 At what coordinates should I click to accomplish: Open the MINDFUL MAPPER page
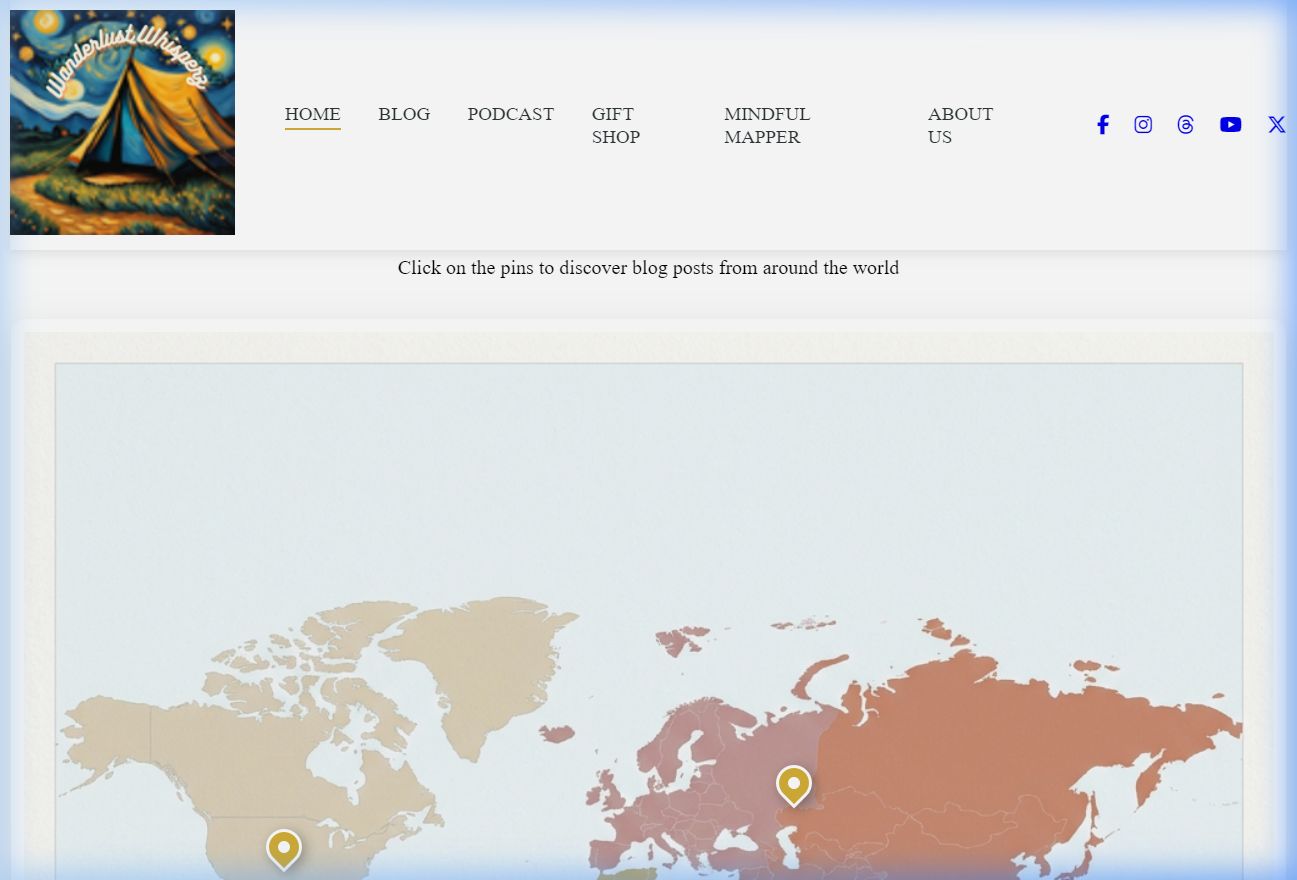[x=767, y=126]
